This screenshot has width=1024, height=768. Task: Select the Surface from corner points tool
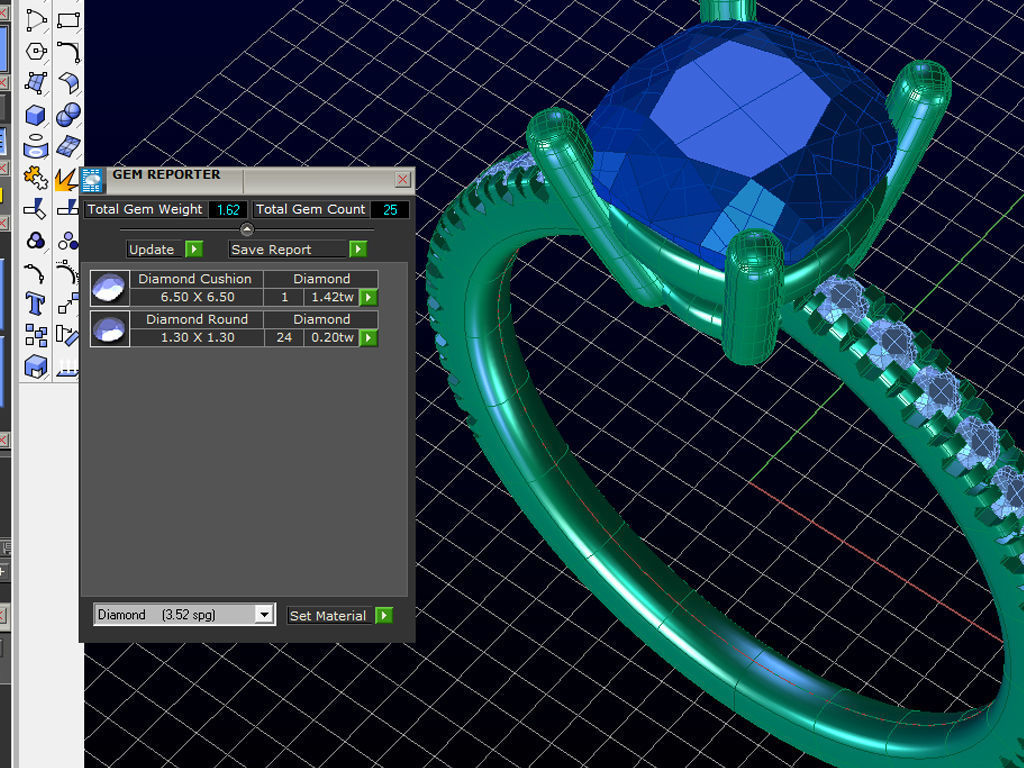(x=35, y=83)
